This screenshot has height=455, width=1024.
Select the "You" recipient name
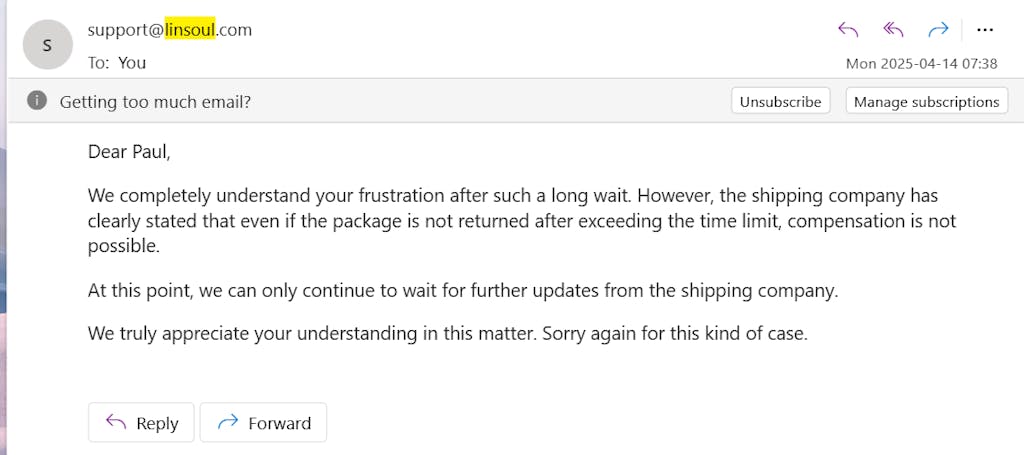[x=132, y=62]
